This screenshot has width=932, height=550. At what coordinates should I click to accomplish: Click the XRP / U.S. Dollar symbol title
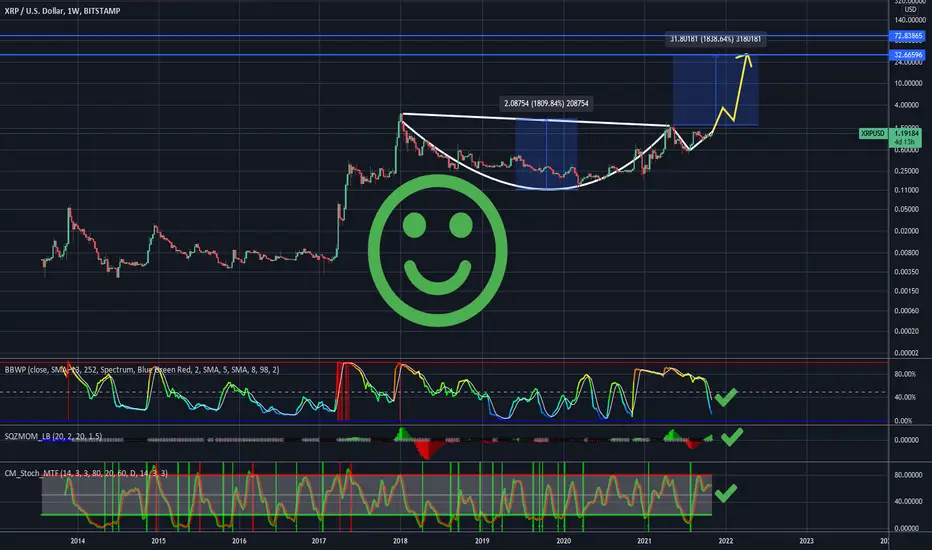[x=62, y=11]
